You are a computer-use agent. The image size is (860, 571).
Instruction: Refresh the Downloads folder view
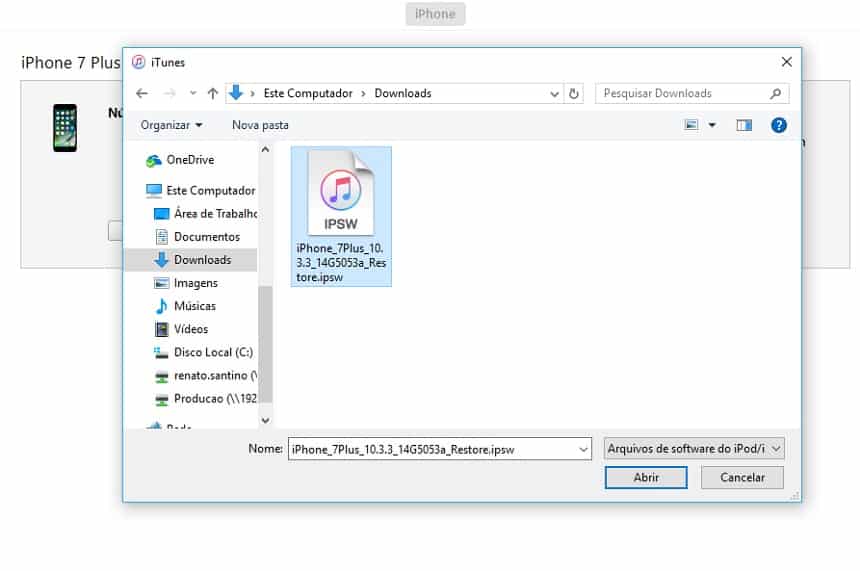click(574, 94)
